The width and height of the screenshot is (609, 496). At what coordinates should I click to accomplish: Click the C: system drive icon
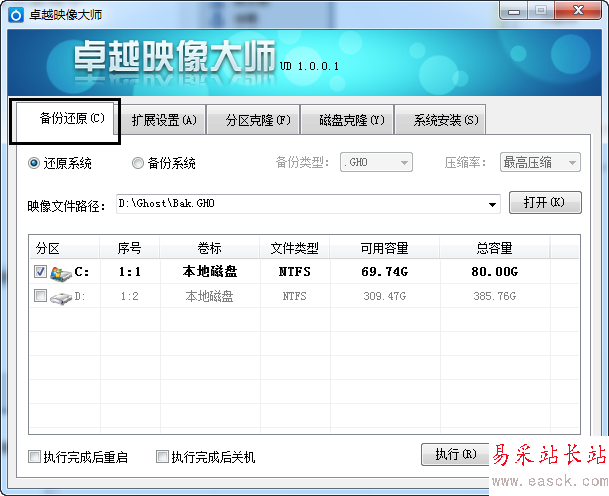pyautogui.click(x=61, y=273)
